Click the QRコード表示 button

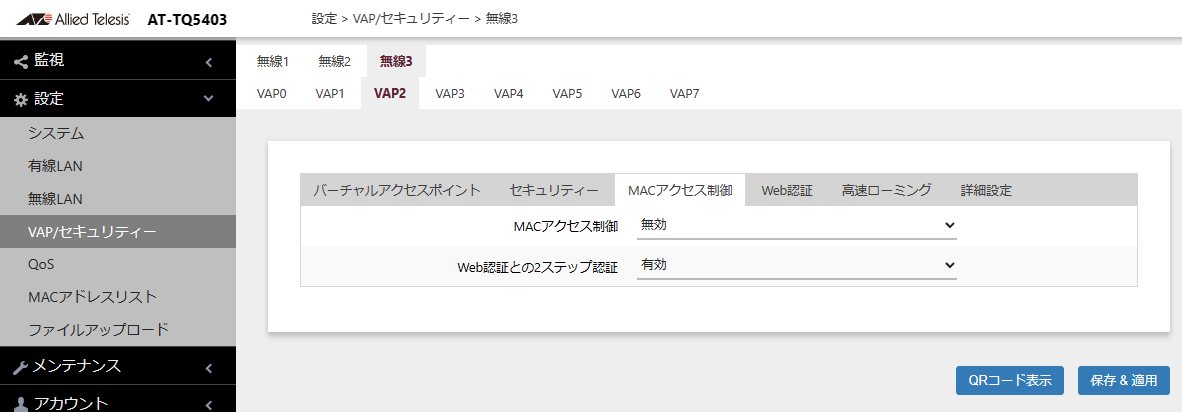pyautogui.click(x=1009, y=380)
